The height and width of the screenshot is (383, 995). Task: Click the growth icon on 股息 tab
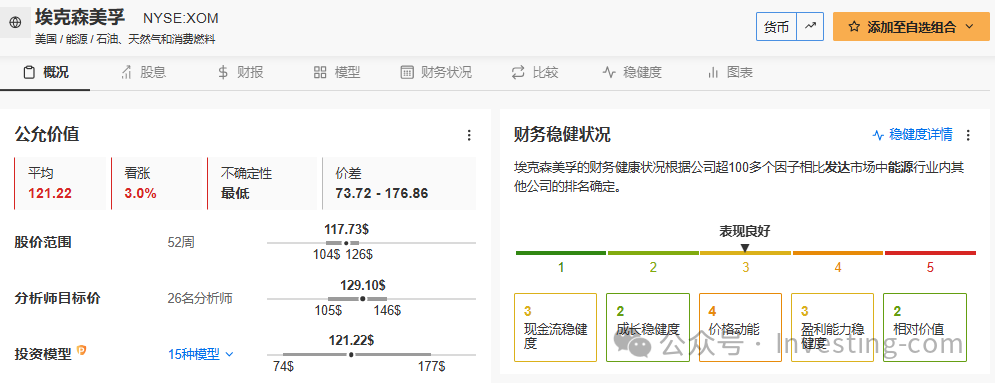126,72
